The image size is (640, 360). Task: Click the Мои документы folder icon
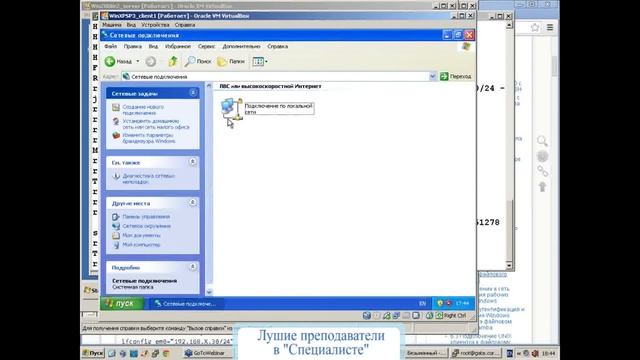[x=116, y=236]
